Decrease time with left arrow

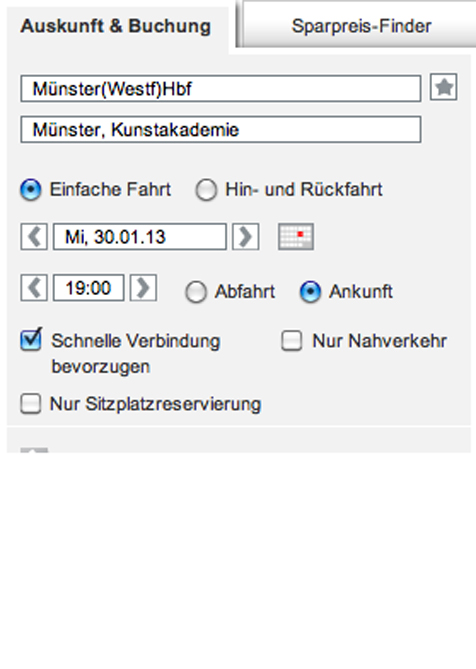click(x=34, y=288)
